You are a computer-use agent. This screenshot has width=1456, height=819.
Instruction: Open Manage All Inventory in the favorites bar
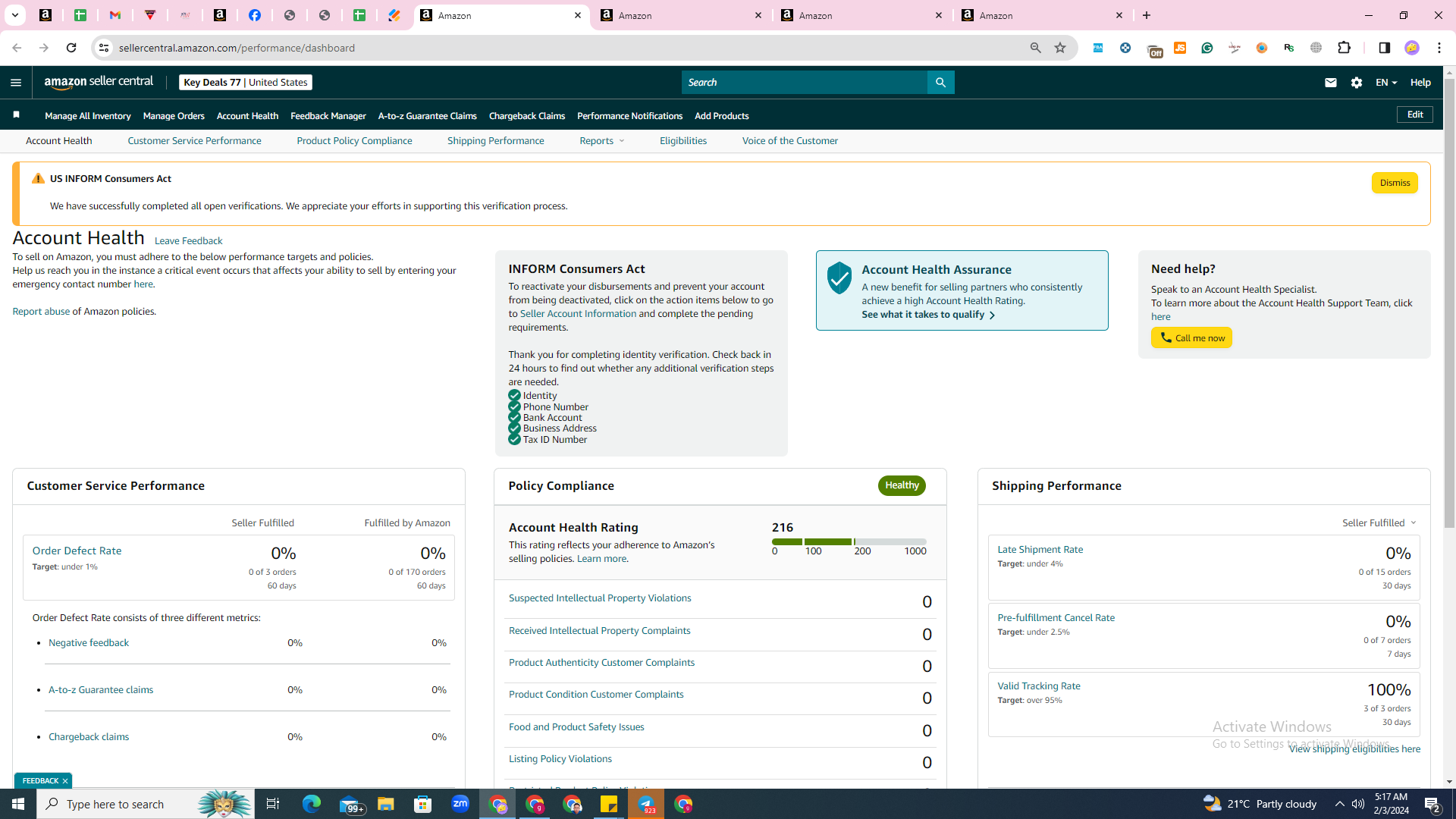pyautogui.click(x=87, y=116)
